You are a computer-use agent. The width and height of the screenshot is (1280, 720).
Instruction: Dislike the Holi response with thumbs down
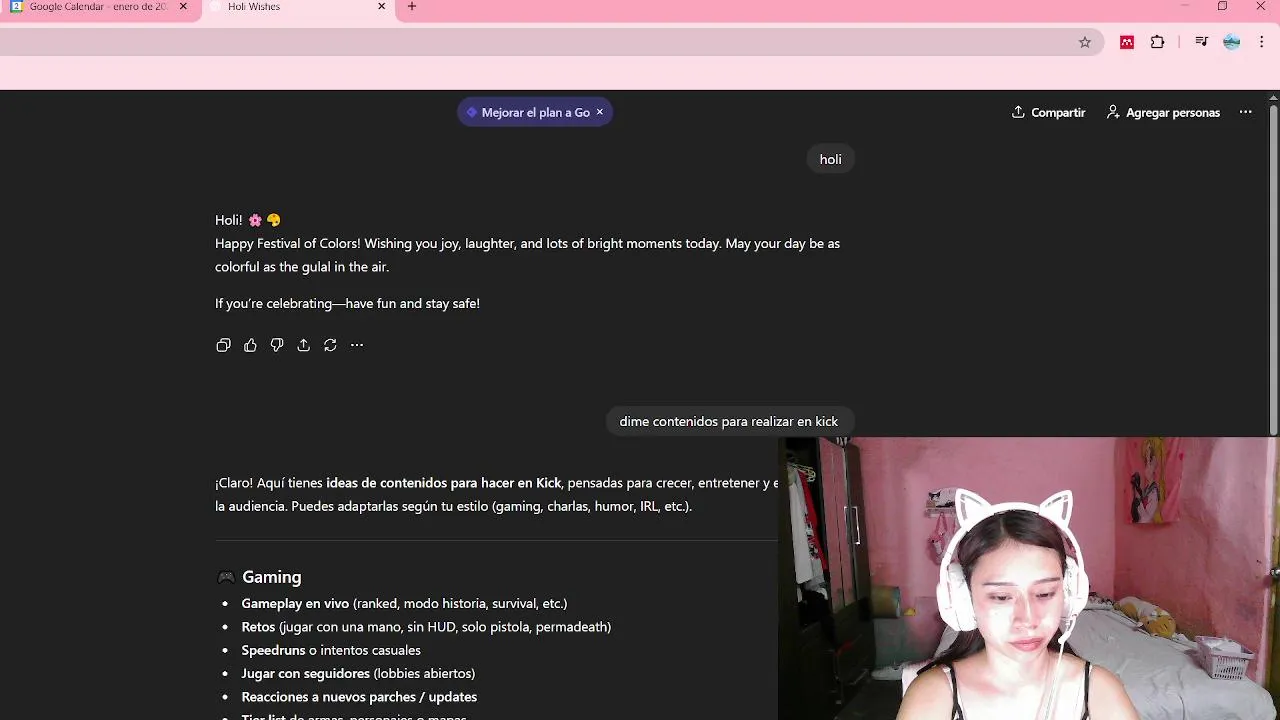pos(277,345)
